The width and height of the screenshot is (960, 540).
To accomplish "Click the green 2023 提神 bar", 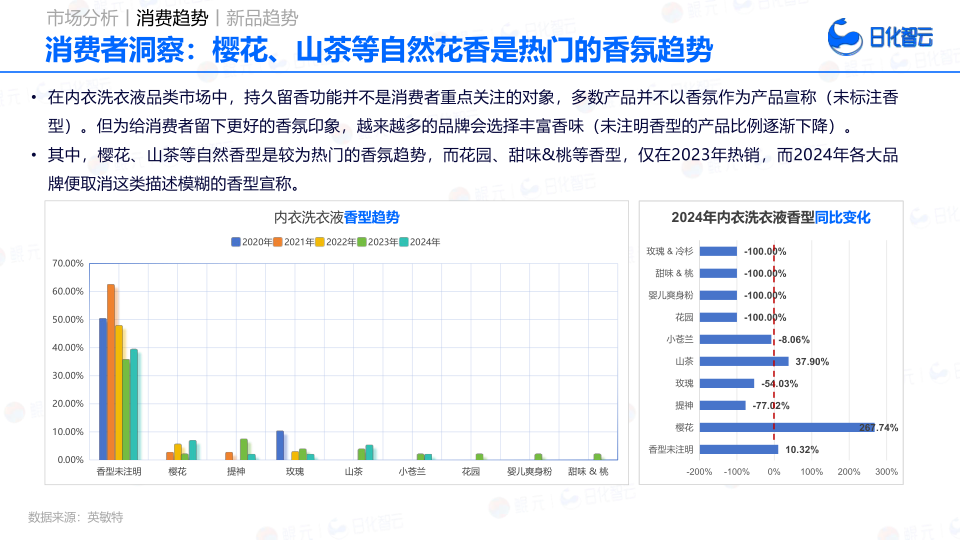I will click(x=244, y=449).
